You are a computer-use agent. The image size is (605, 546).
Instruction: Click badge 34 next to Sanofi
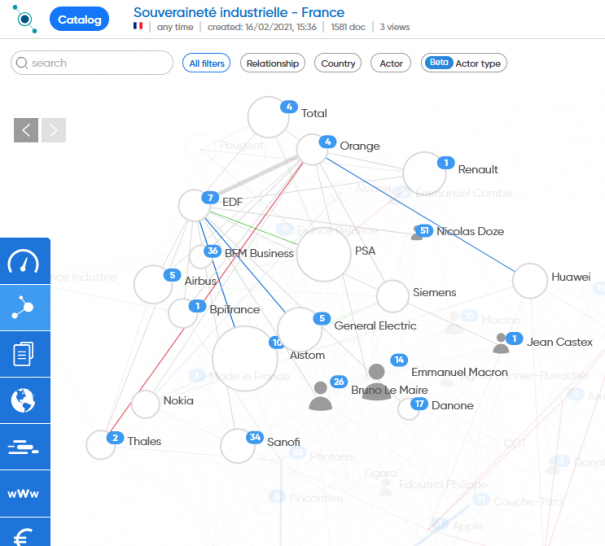coord(255,437)
